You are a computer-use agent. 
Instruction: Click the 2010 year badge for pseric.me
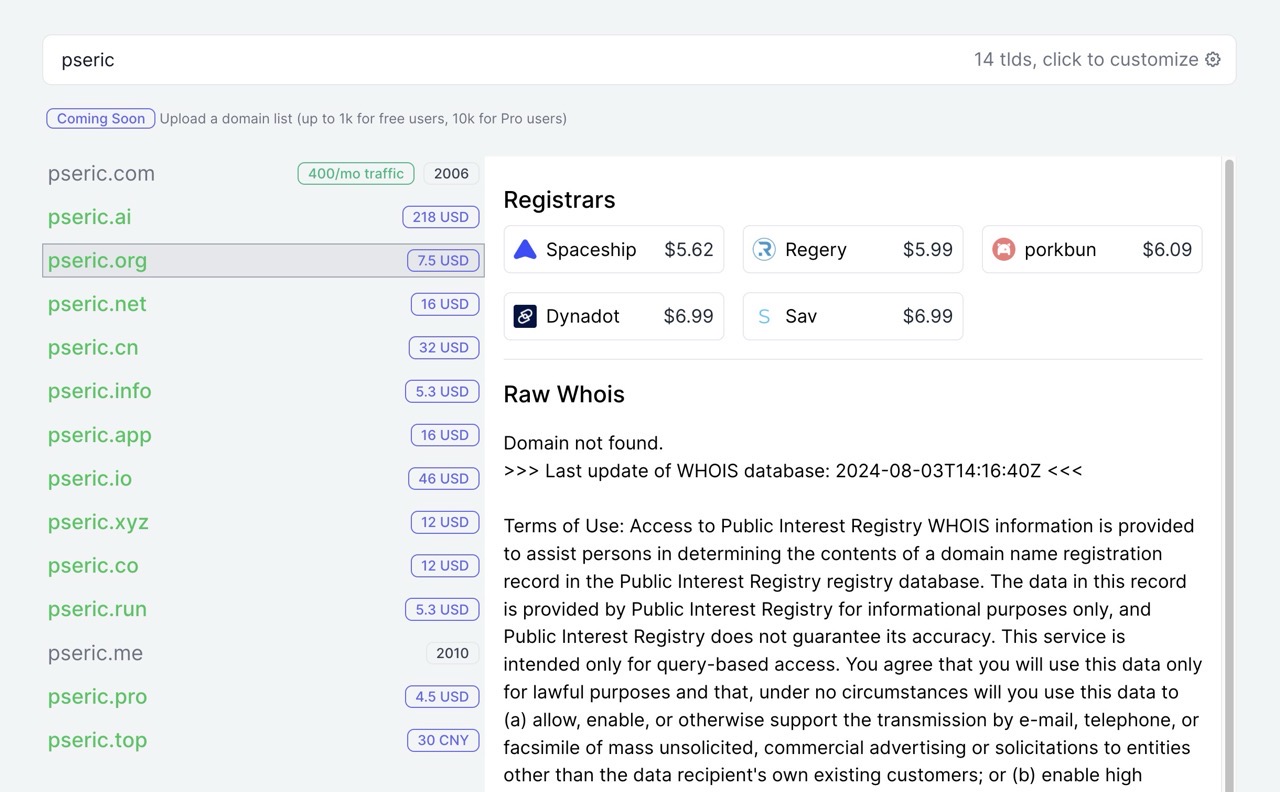[452, 653]
